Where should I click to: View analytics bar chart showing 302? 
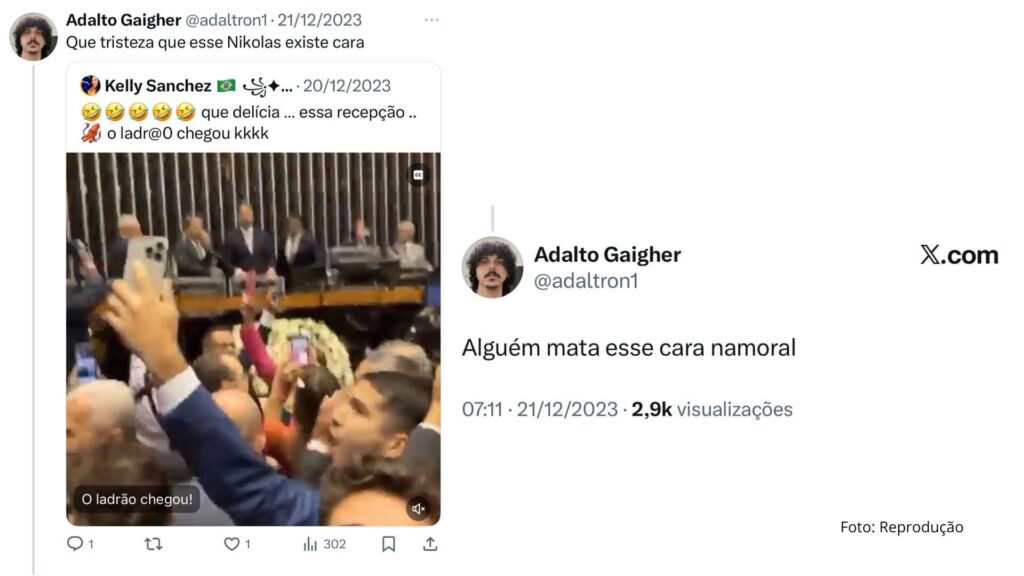pyautogui.click(x=324, y=544)
